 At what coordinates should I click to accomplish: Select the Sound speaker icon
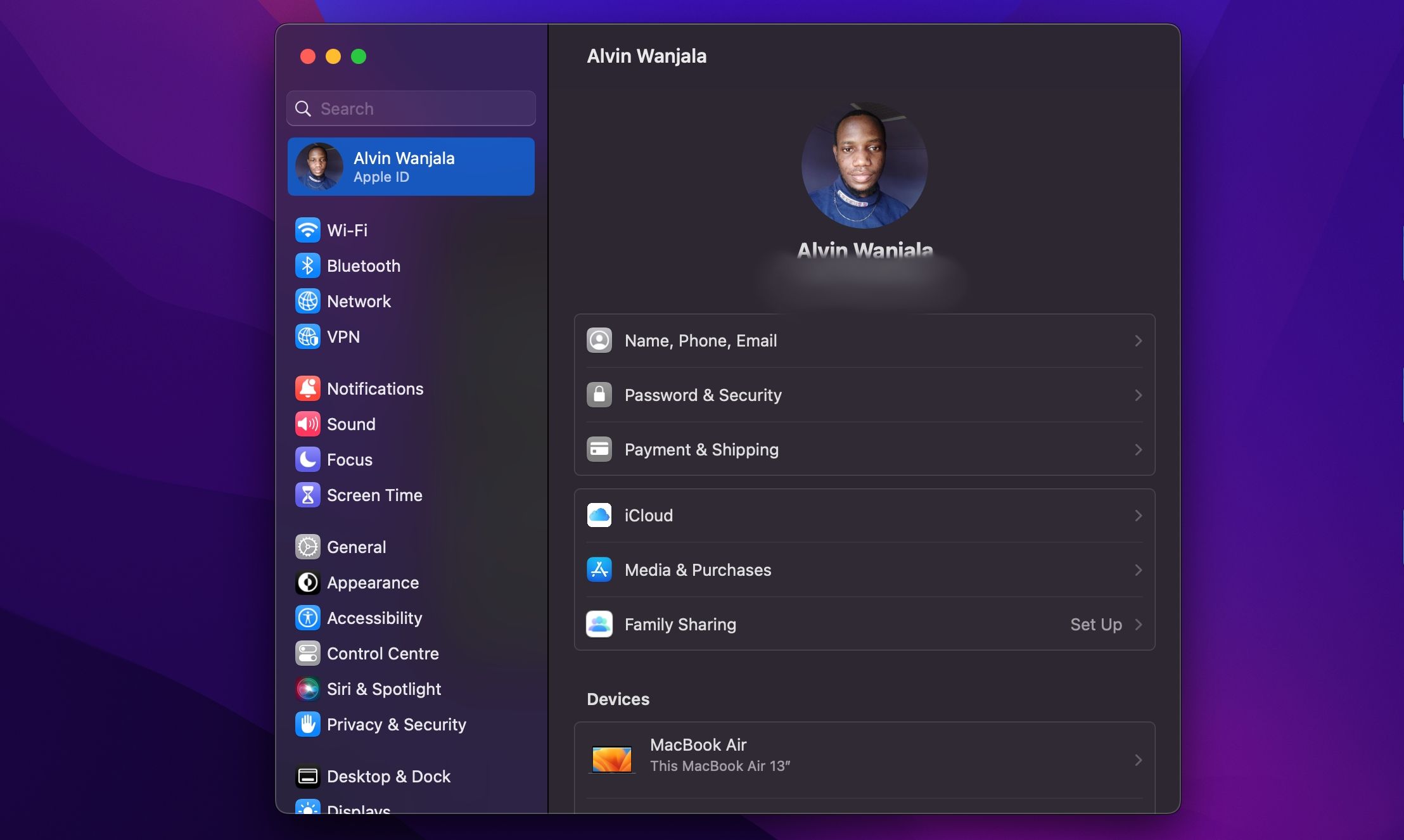tap(309, 424)
